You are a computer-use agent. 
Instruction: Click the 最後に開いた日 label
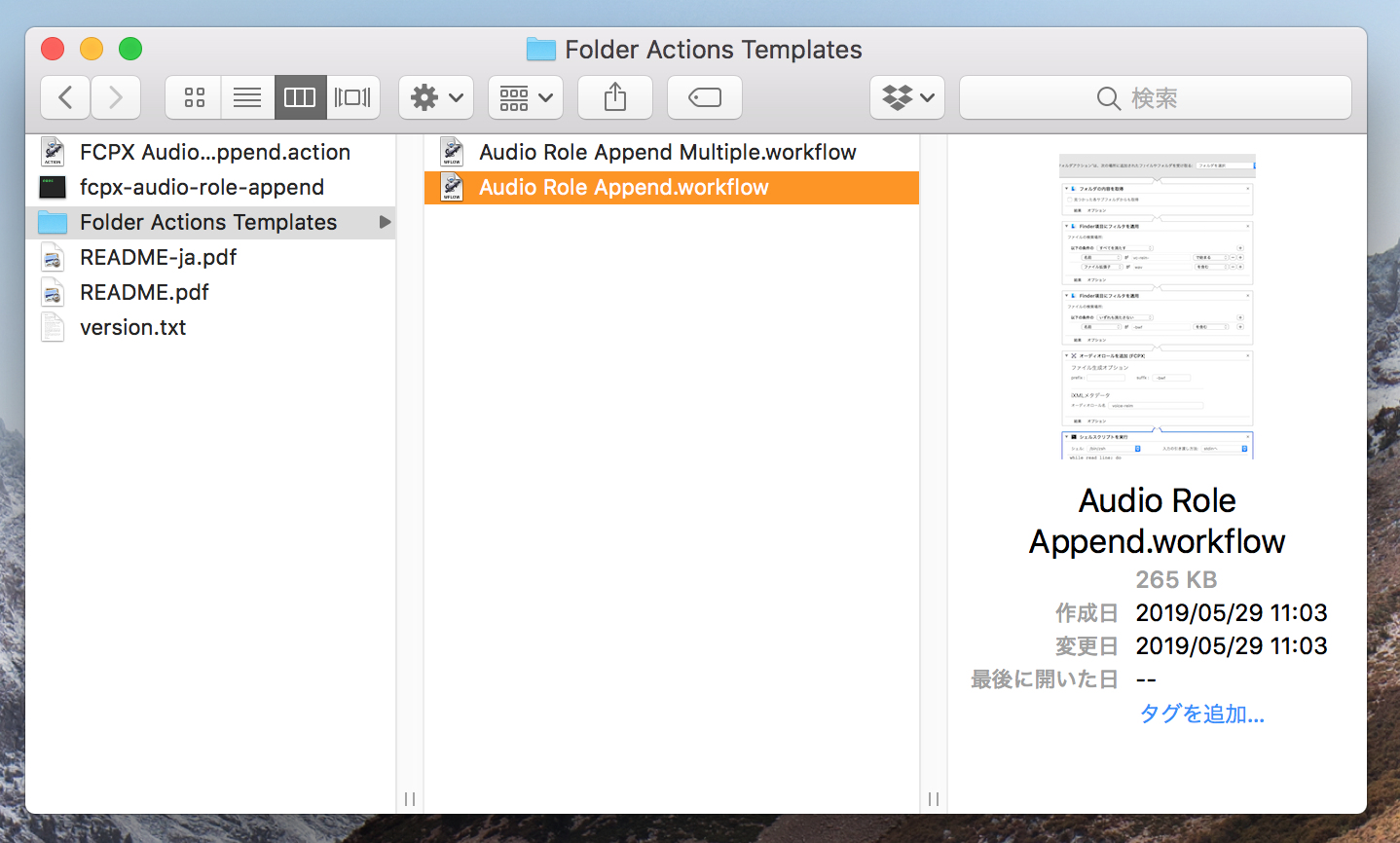[x=1045, y=679]
